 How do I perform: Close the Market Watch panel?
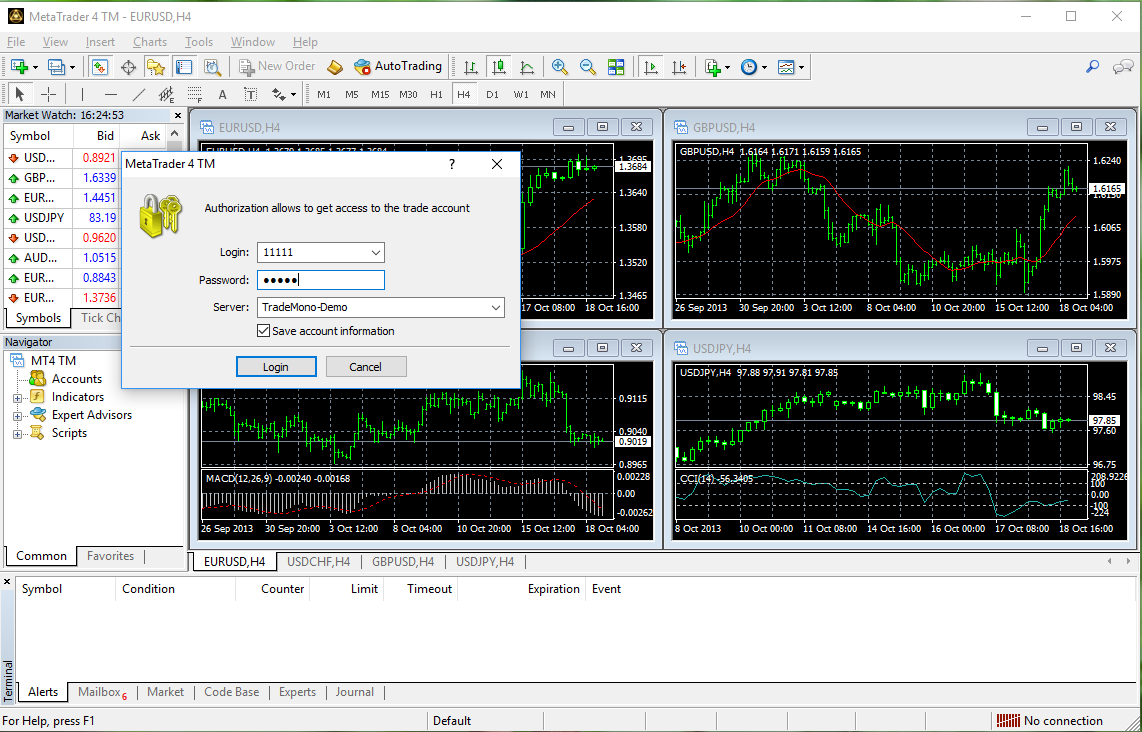tap(178, 115)
